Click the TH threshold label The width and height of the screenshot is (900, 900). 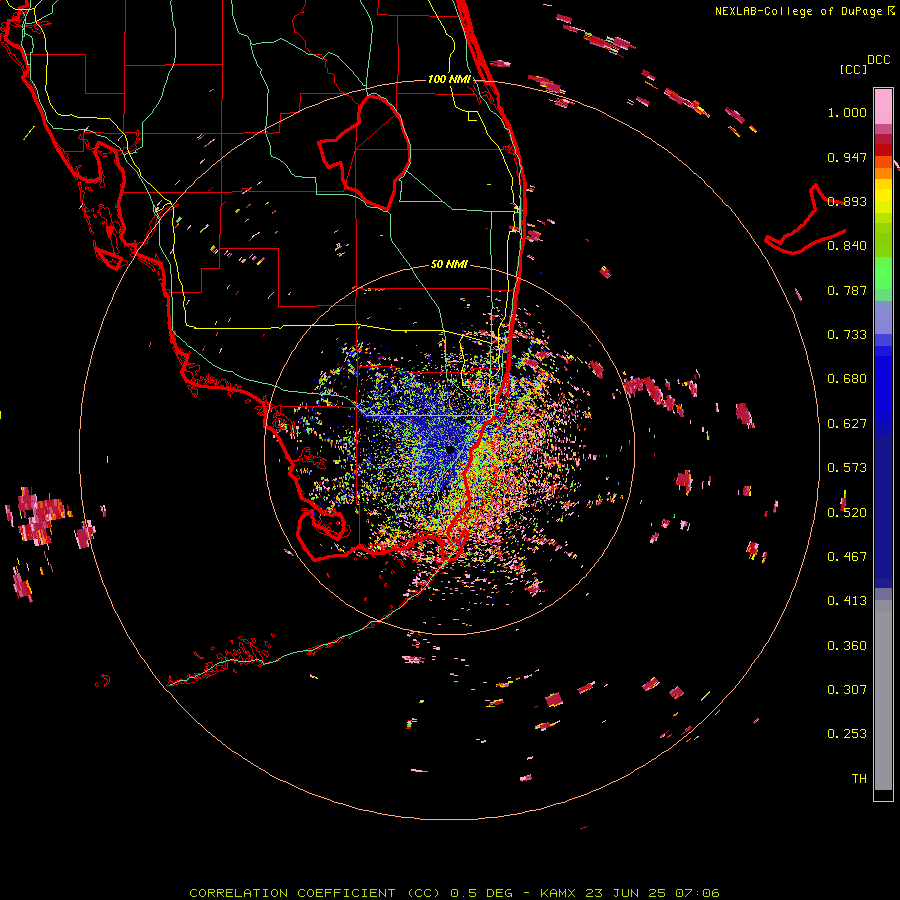[859, 779]
